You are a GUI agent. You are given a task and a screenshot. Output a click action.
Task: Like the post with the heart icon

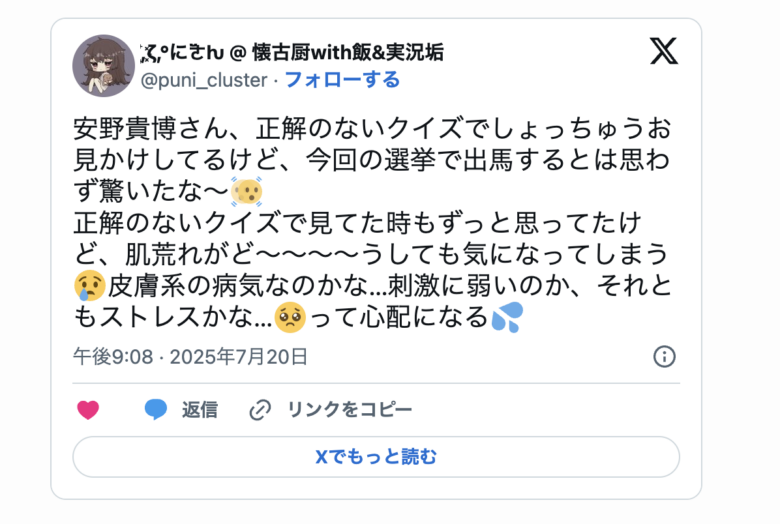[x=88, y=409]
